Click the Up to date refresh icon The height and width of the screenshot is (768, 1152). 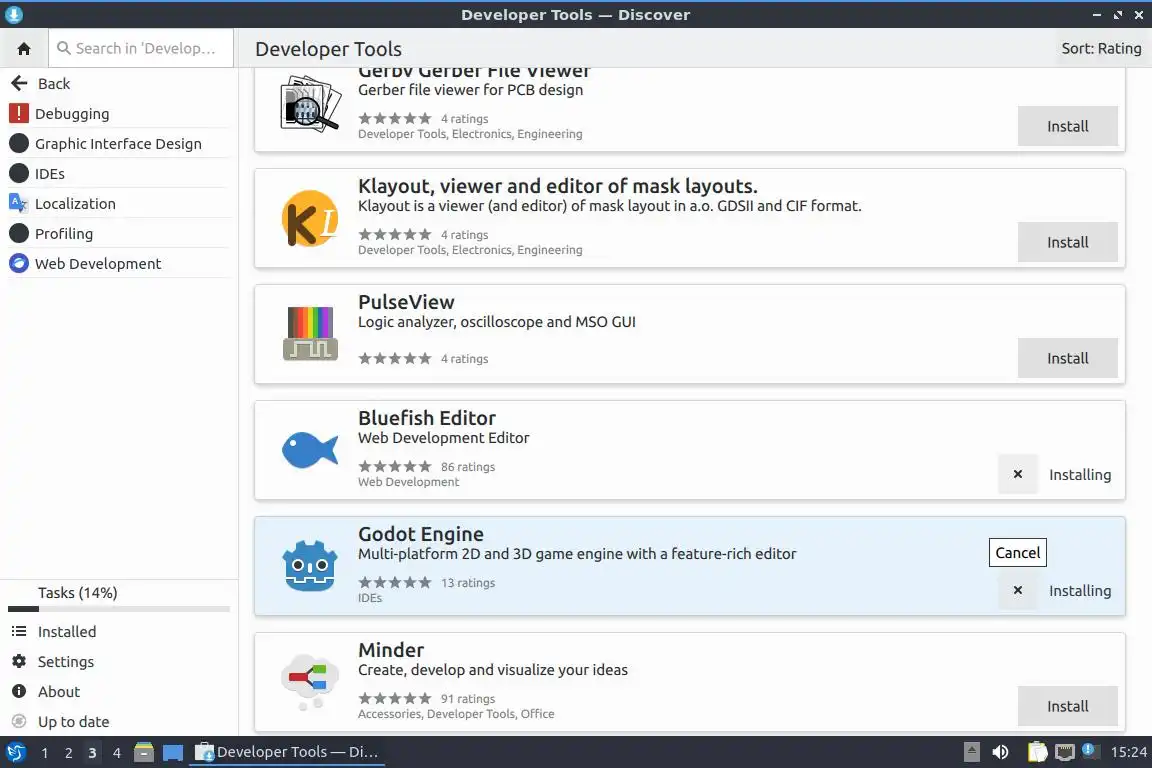point(19,722)
